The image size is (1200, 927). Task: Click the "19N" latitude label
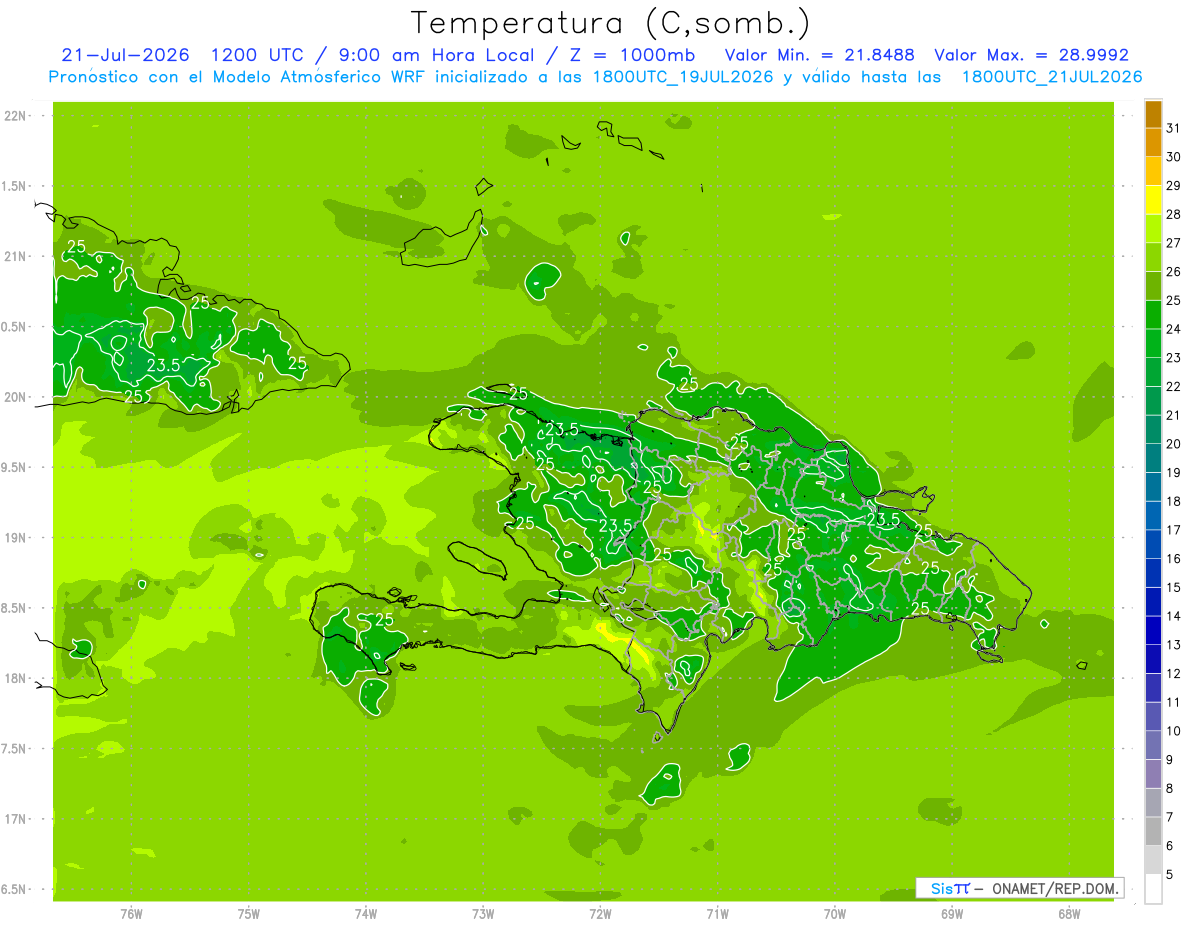point(15,538)
